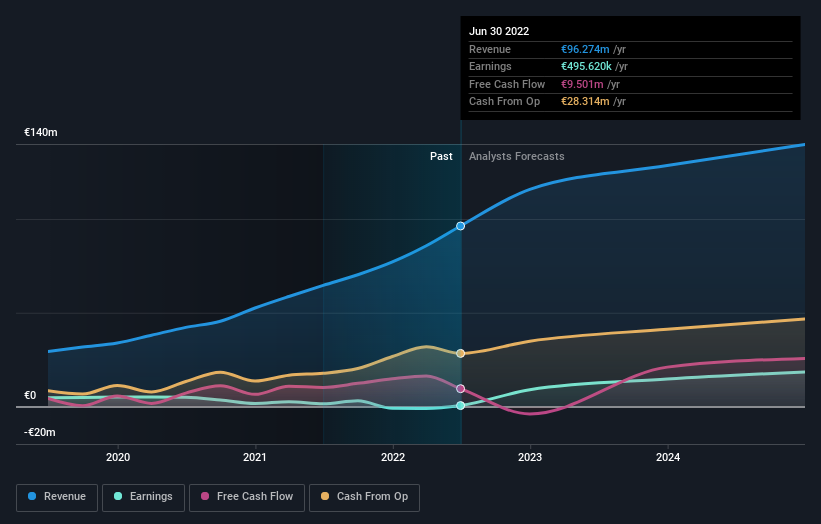This screenshot has height=524, width=821.
Task: Click the €9.501m free cash flow value
Action: (x=582, y=84)
